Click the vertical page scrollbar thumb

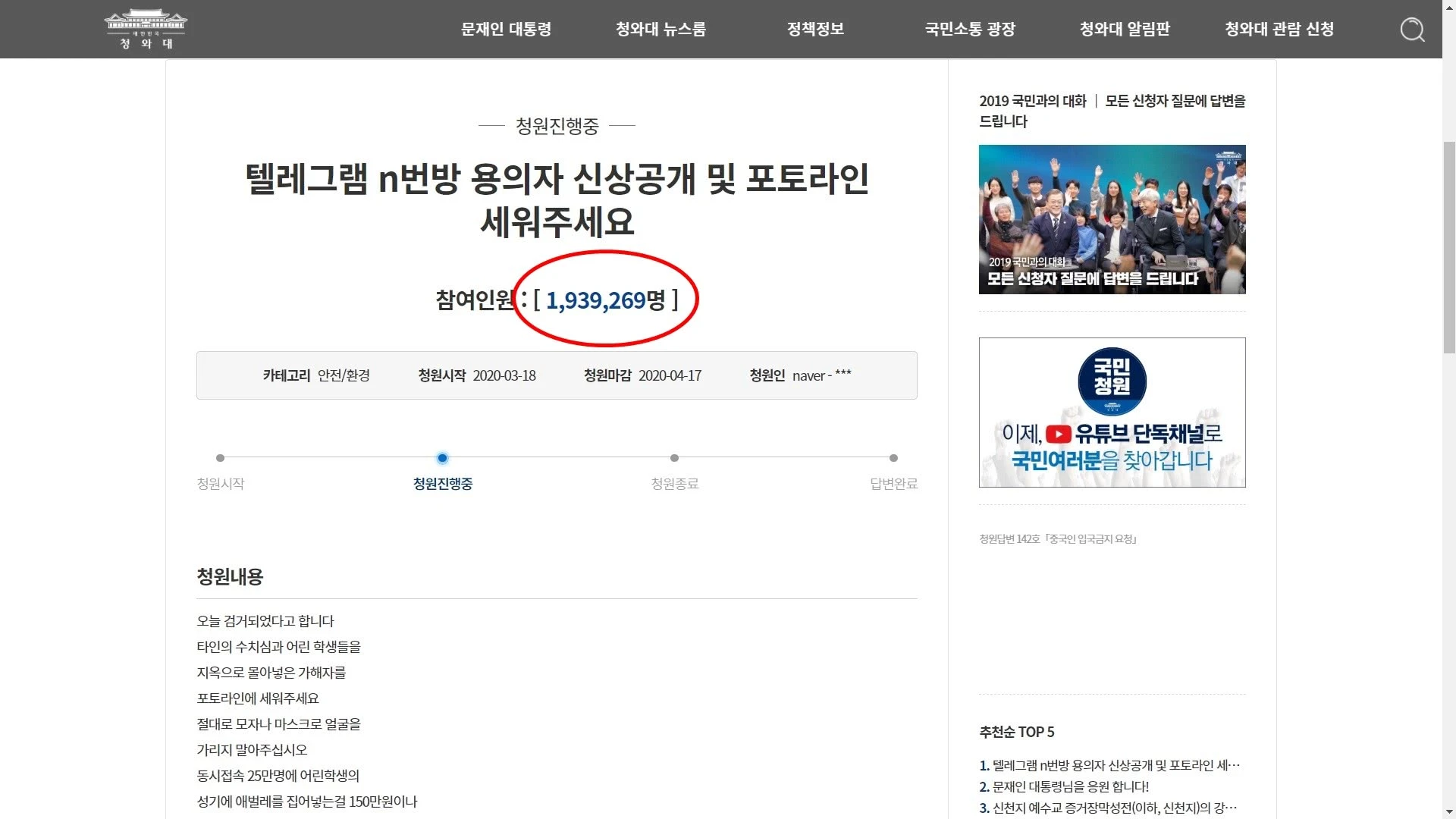[1449, 246]
